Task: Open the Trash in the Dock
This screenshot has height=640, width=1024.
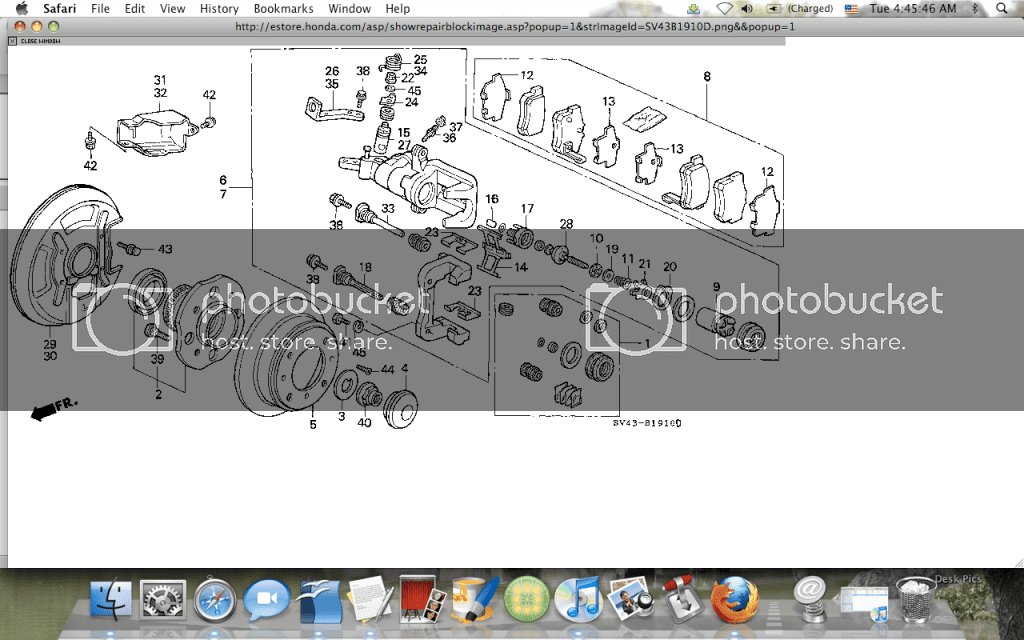Action: pos(916,600)
